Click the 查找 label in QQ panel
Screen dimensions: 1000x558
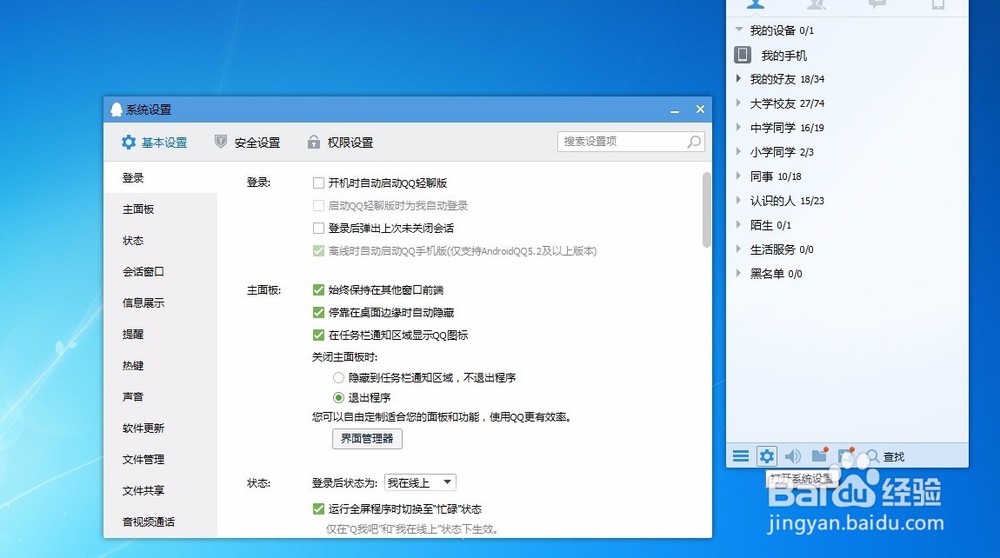[893, 457]
